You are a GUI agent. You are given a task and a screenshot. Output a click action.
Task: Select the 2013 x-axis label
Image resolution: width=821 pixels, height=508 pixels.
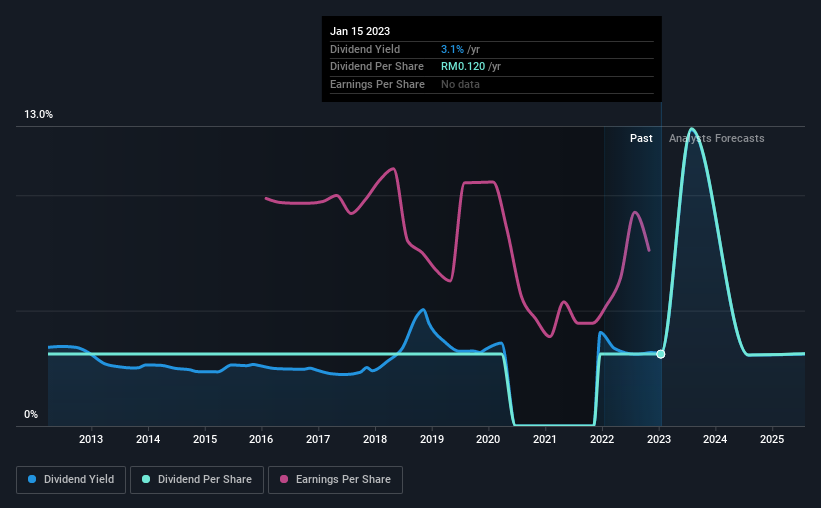(91, 439)
